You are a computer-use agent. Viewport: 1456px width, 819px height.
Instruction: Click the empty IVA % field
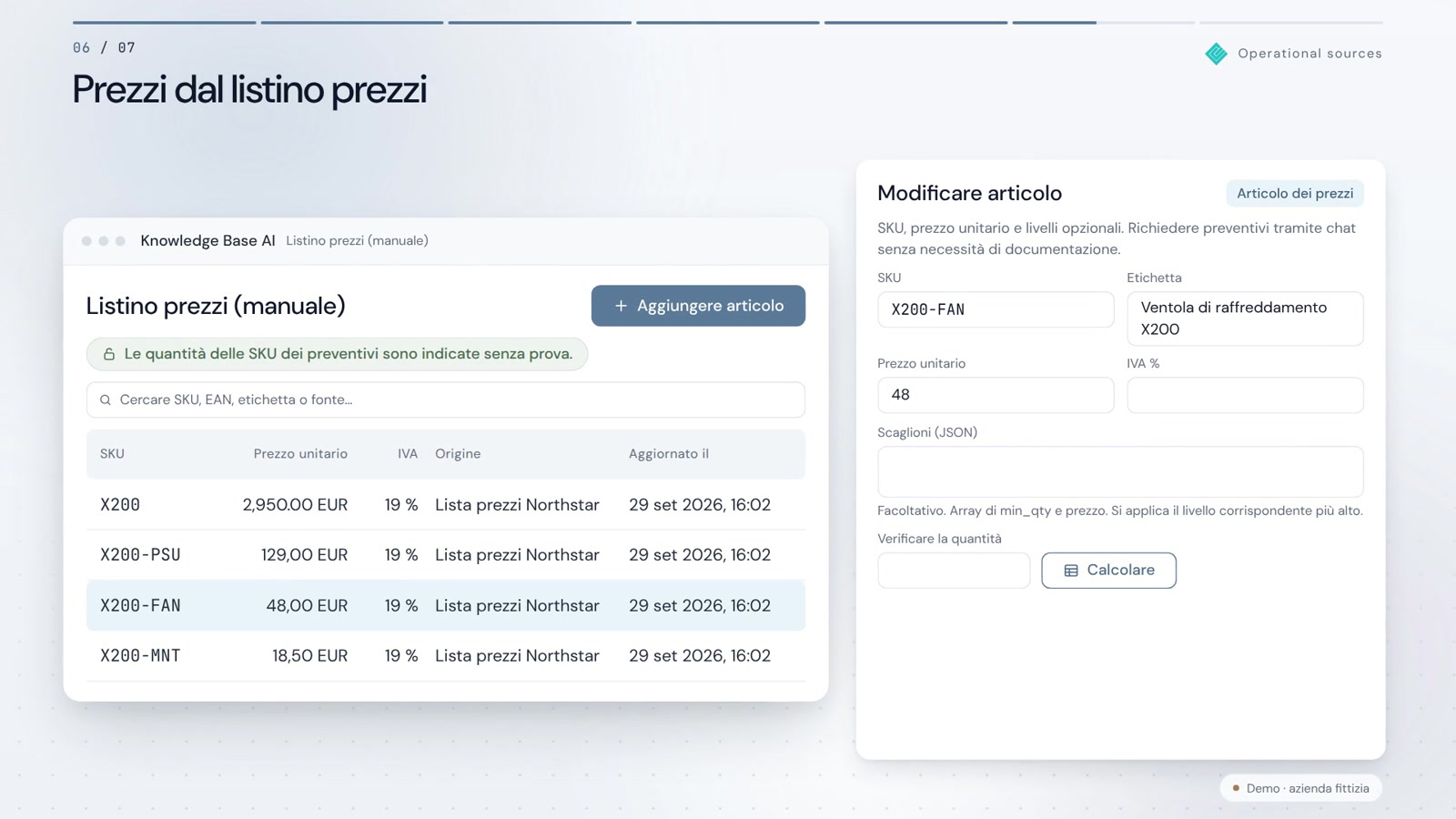click(1245, 395)
